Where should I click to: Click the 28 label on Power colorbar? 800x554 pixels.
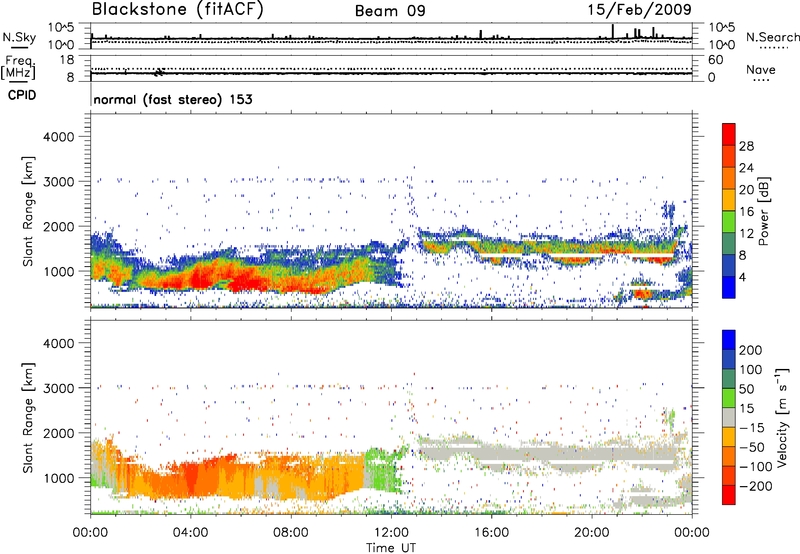pyautogui.click(x=746, y=146)
